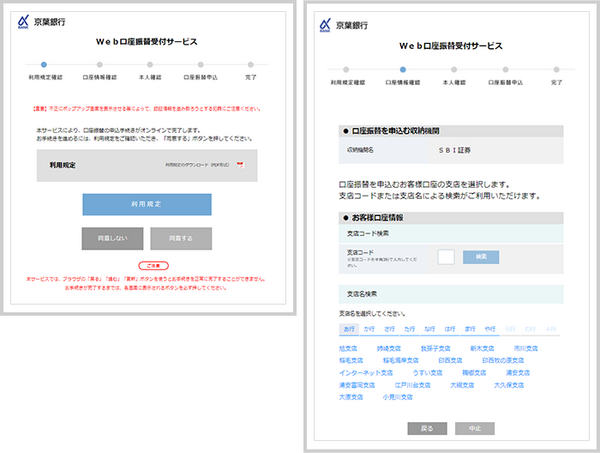600x453 pixels.
Task: Click the 口座振替を申込む収納機関 heading
Action: (x=395, y=131)
